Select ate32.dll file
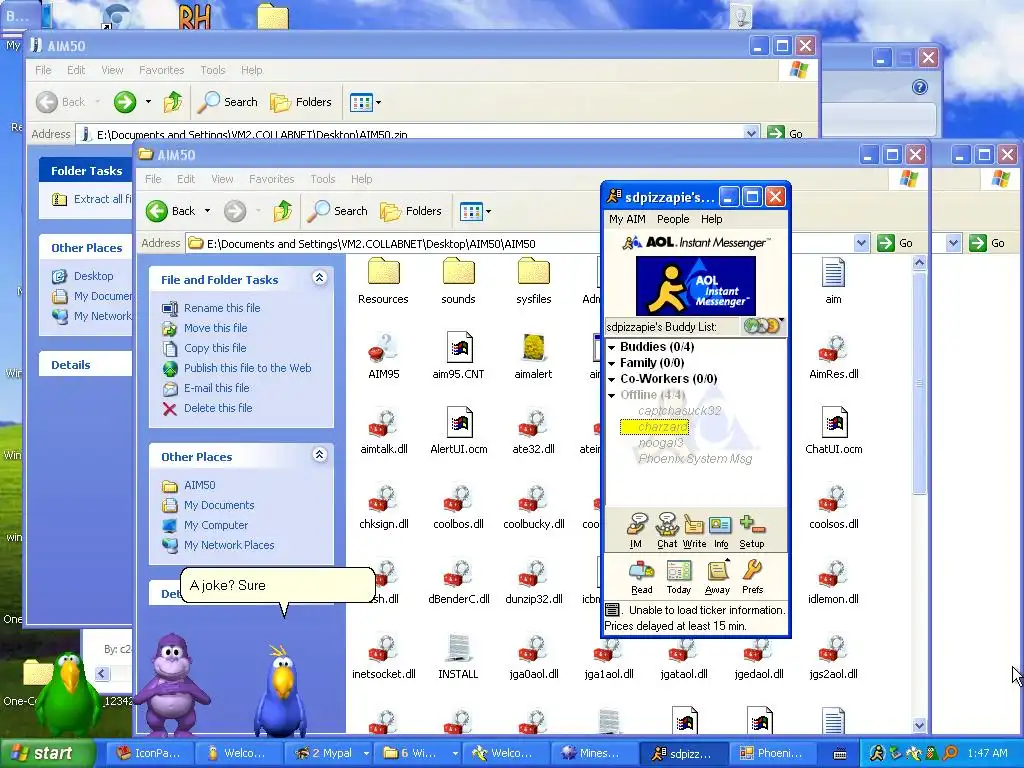The width and height of the screenshot is (1024, 768). click(x=534, y=432)
